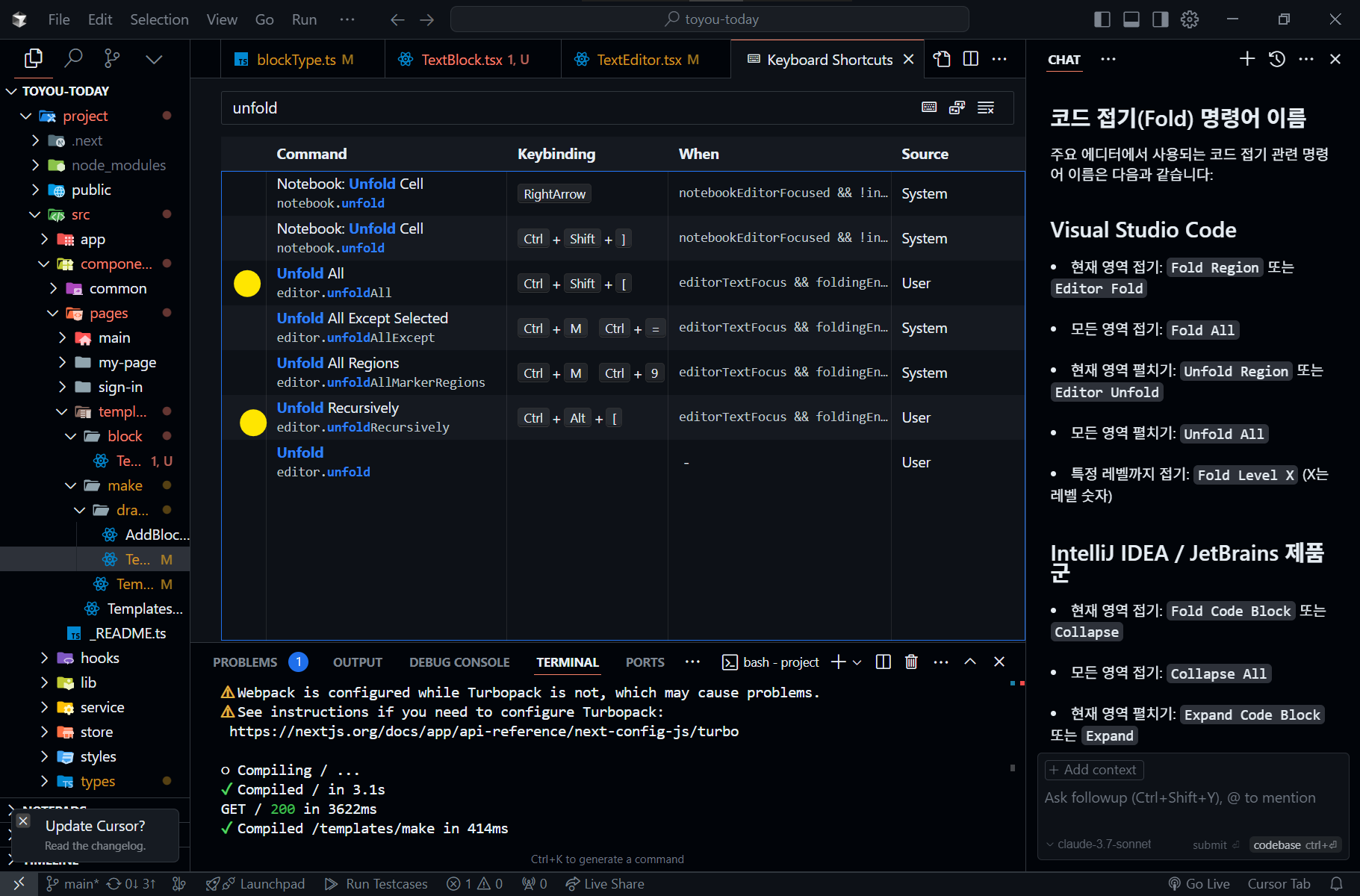This screenshot has height=896, width=1360.
Task: Click Run Testcases in status bar
Action: tap(376, 884)
